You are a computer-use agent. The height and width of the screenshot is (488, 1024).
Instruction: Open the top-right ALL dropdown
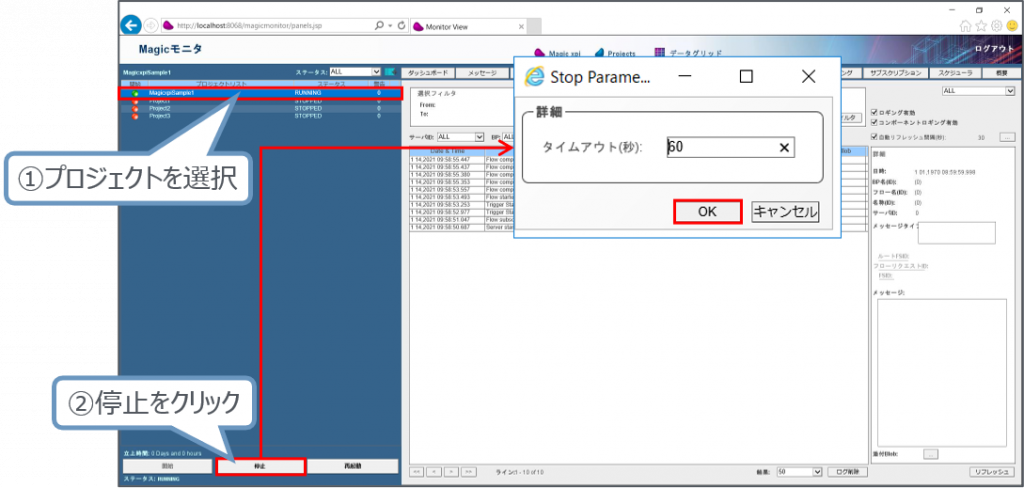(976, 90)
